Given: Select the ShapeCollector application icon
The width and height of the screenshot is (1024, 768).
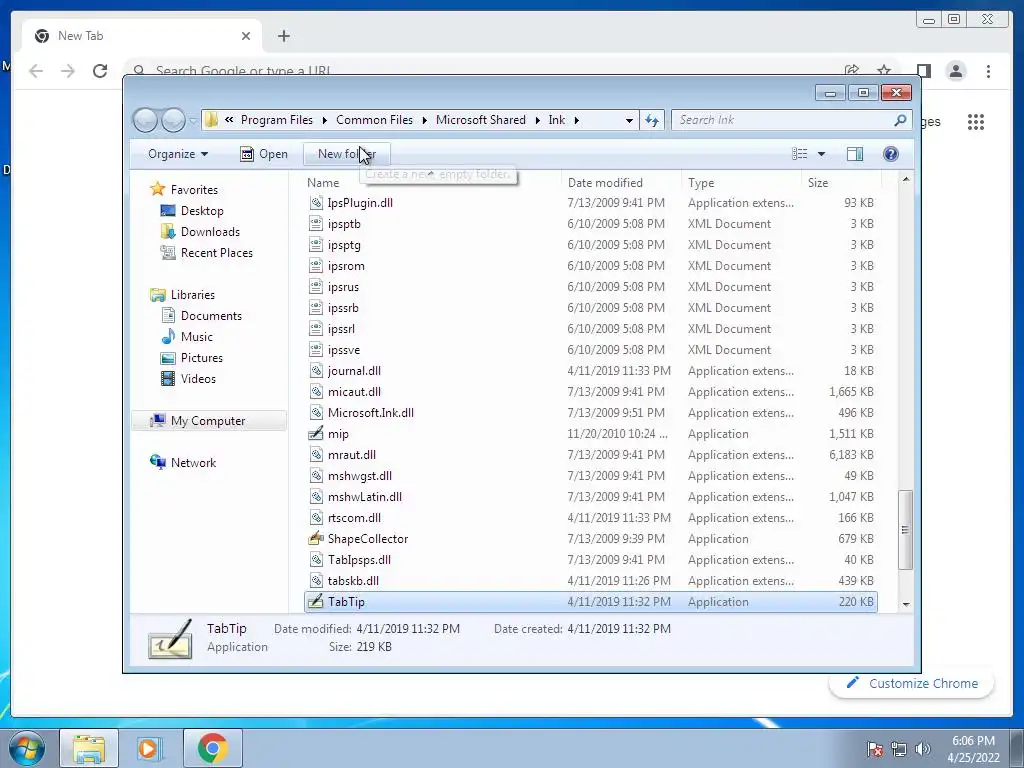Looking at the screenshot, I should (x=316, y=539).
